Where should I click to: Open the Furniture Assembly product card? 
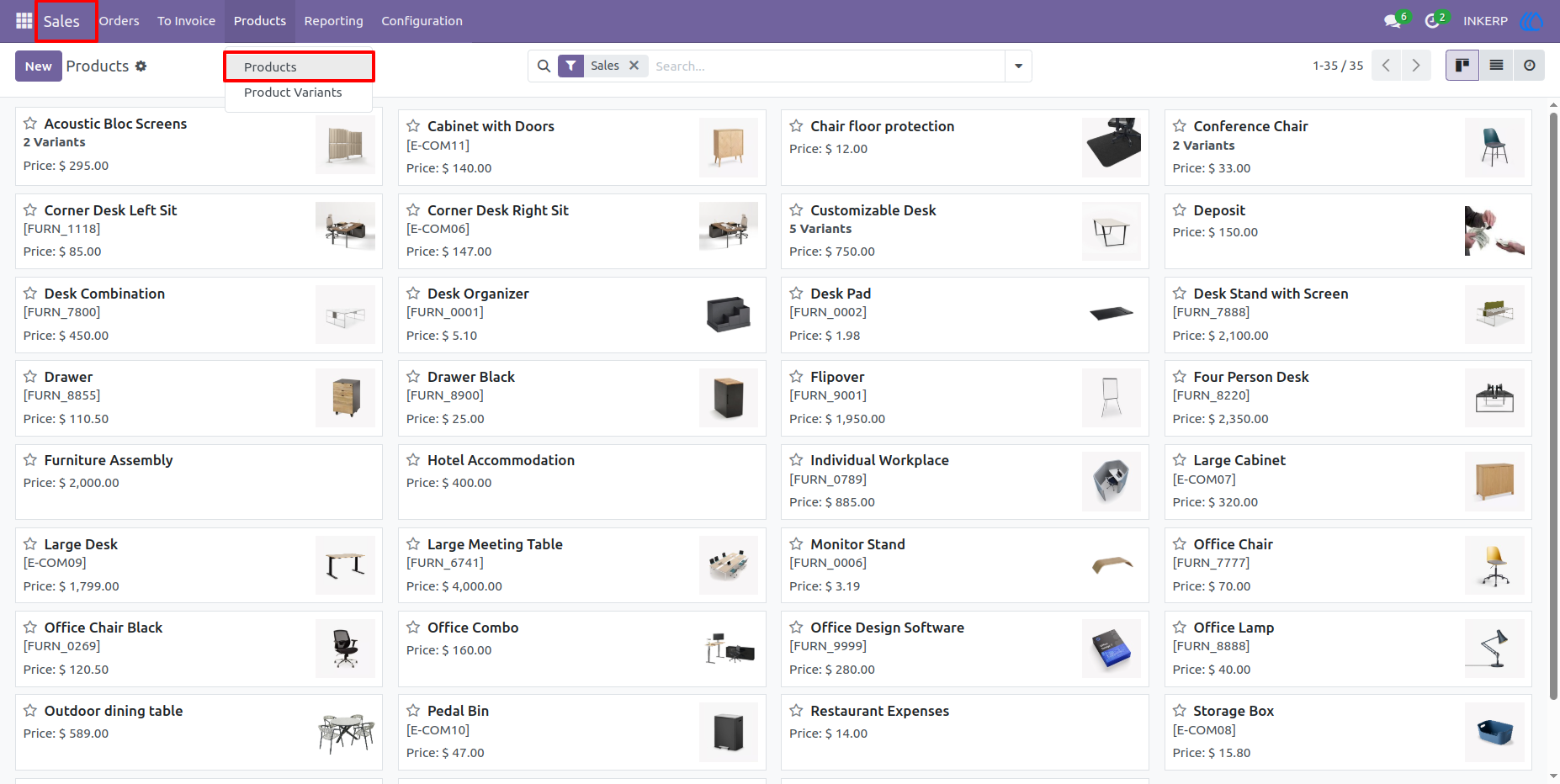click(199, 482)
